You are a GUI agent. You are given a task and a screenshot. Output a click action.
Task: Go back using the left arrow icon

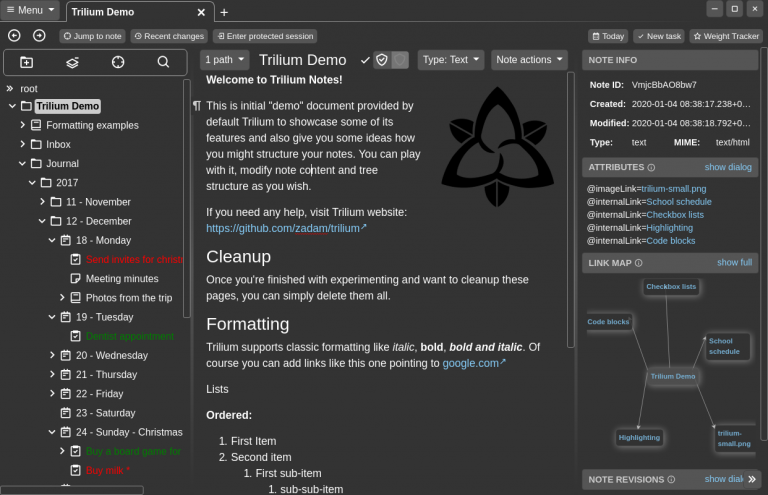[14, 36]
